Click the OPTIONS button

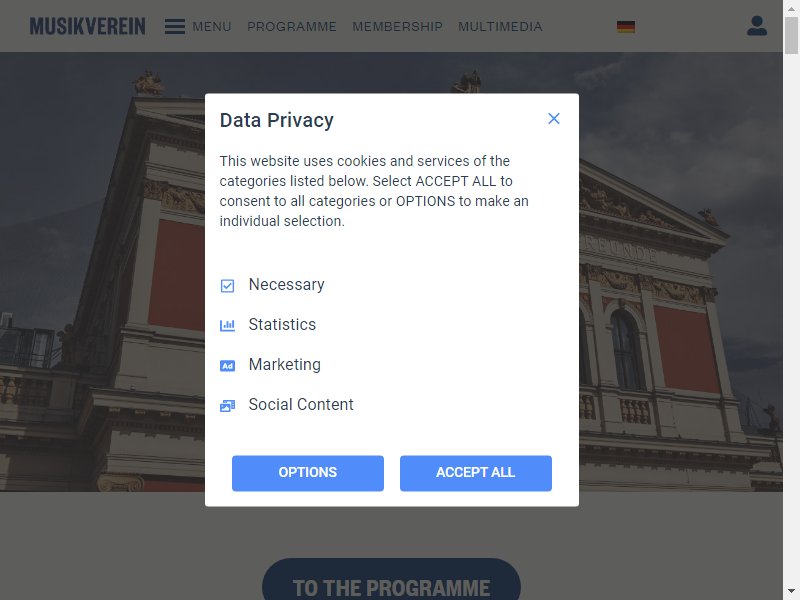click(308, 473)
